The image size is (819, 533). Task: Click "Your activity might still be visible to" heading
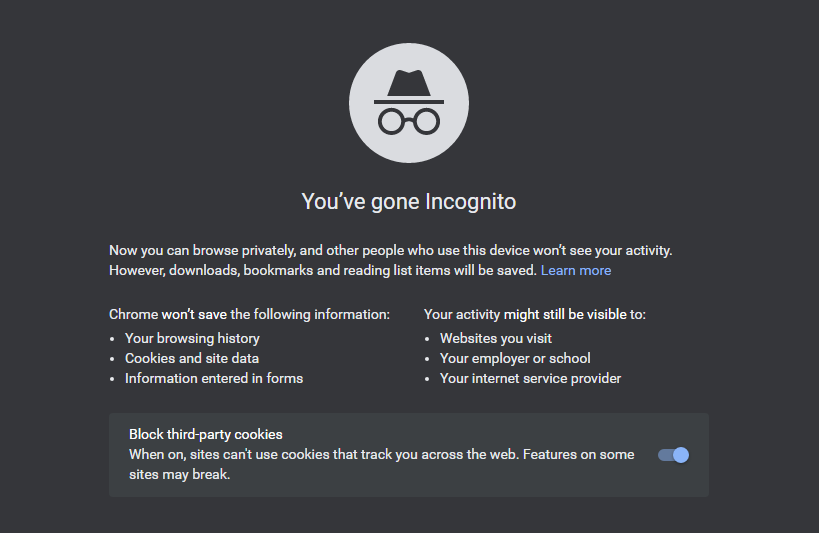tap(535, 314)
